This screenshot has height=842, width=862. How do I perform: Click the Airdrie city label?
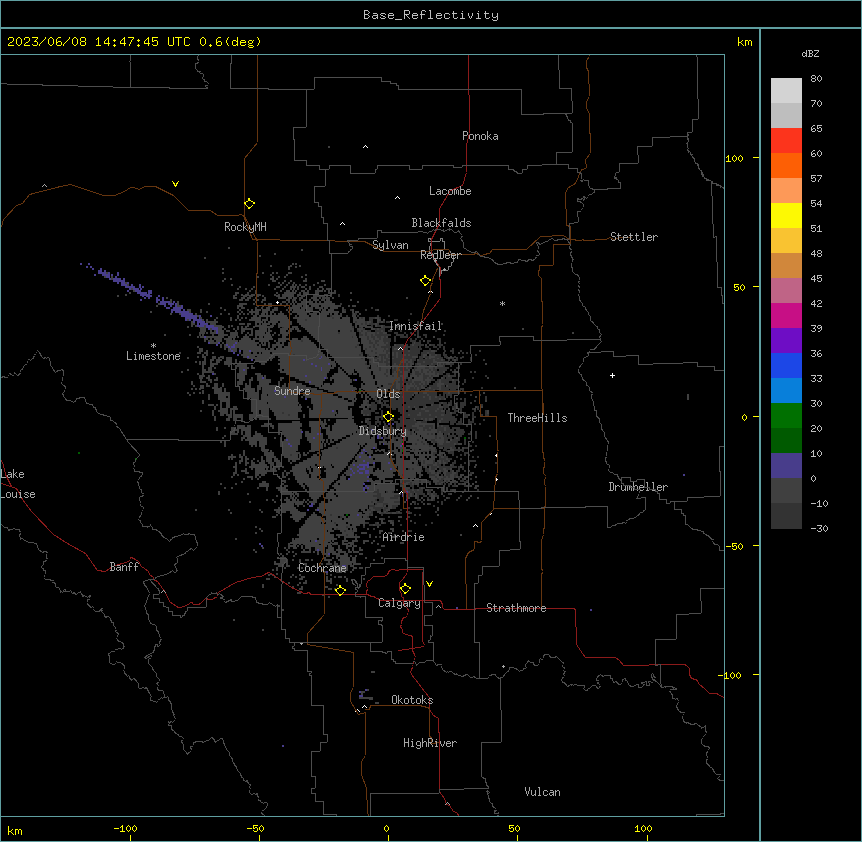404,537
